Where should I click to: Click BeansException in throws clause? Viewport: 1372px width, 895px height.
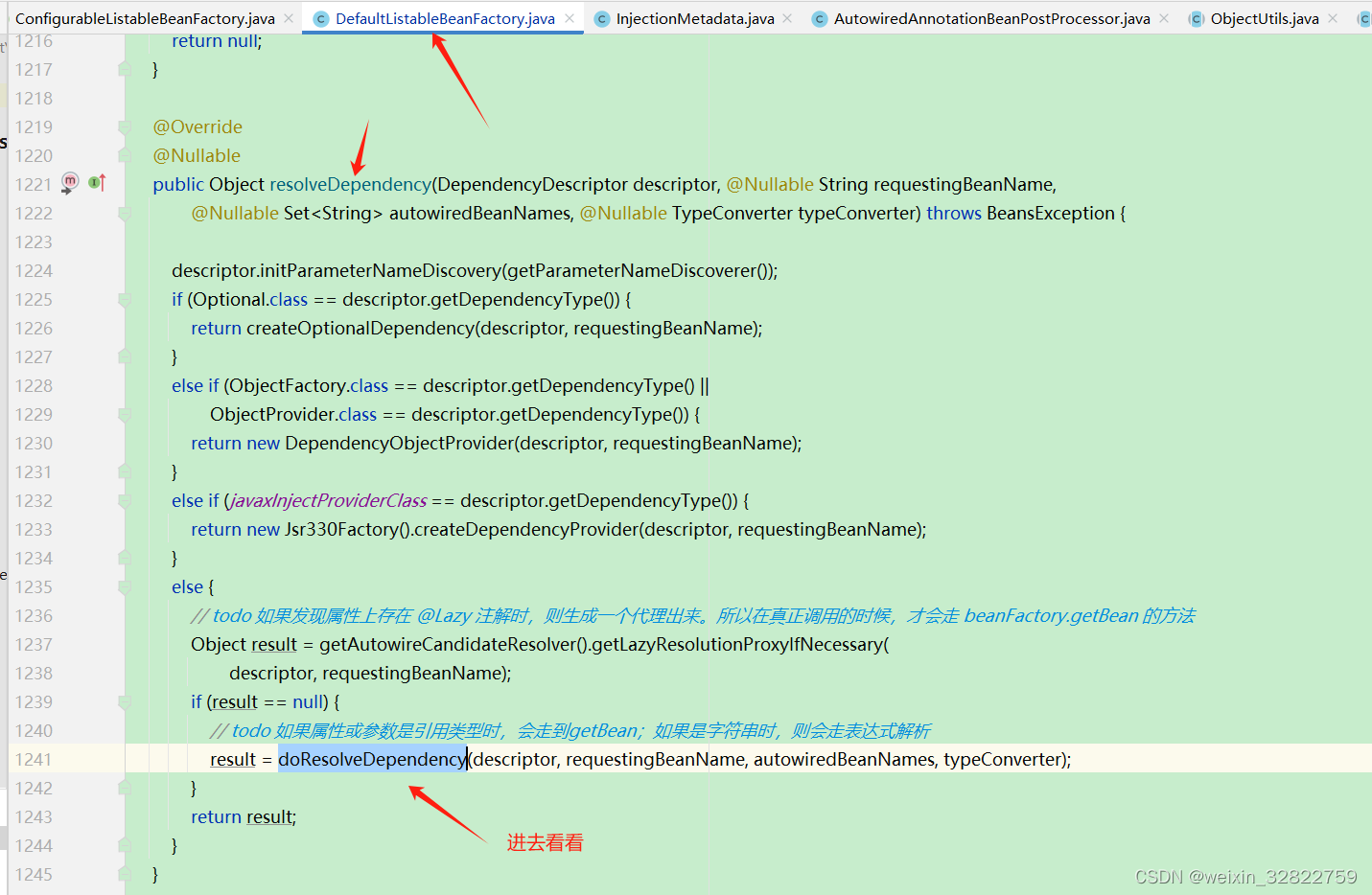[1050, 213]
